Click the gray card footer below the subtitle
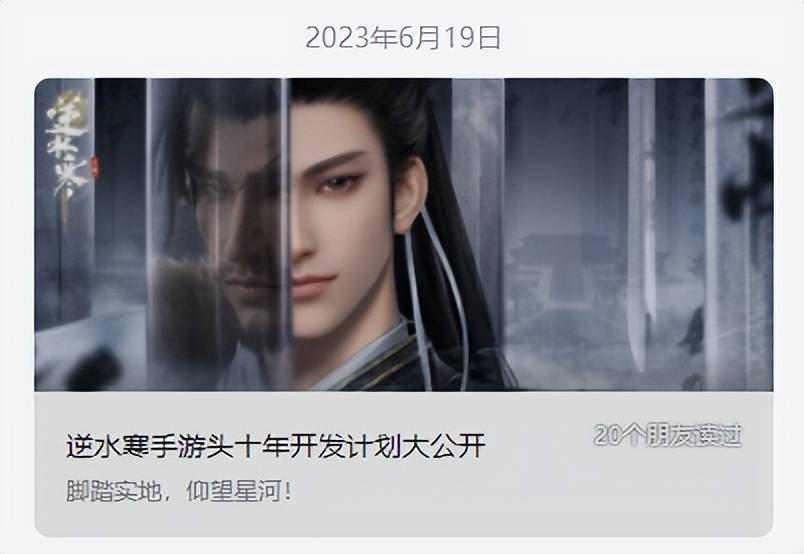Screen dimensions: 804x554 pyautogui.click(x=404, y=521)
